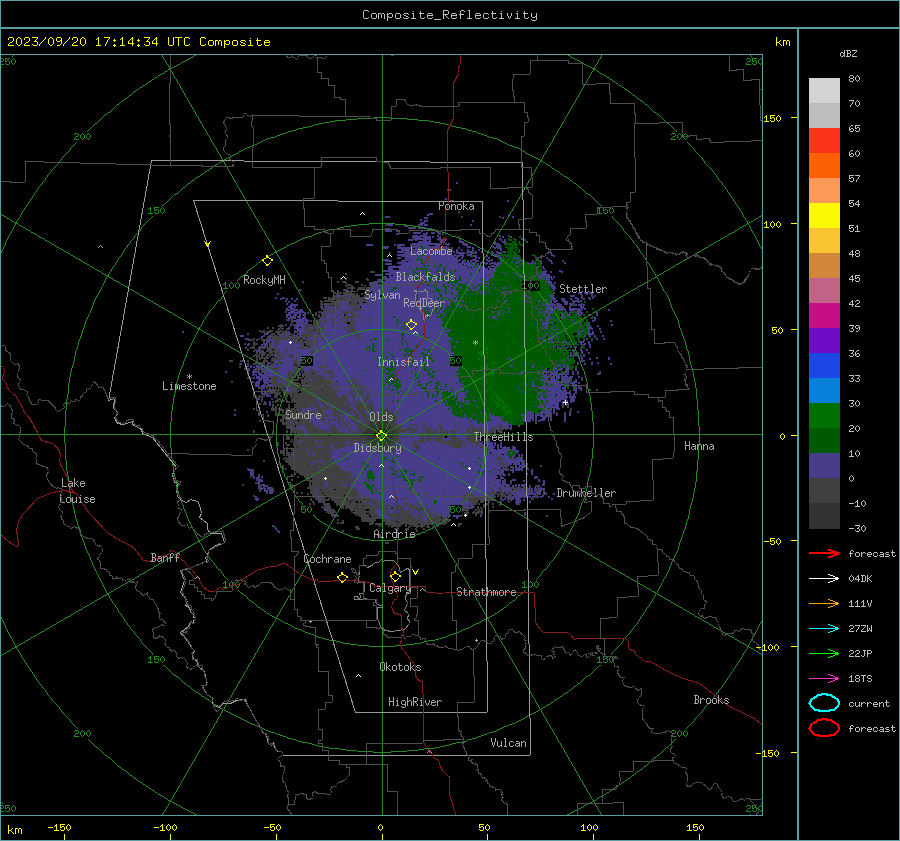Viewport: 900px width, 841px height.
Task: Click the red forecast ellipse icon
Action: pyautogui.click(x=824, y=728)
